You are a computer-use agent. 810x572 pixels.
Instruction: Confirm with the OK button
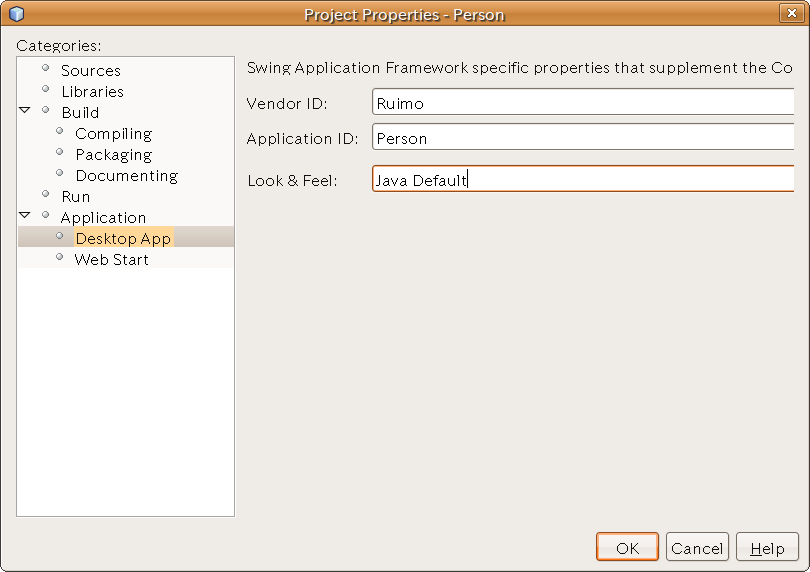point(627,548)
